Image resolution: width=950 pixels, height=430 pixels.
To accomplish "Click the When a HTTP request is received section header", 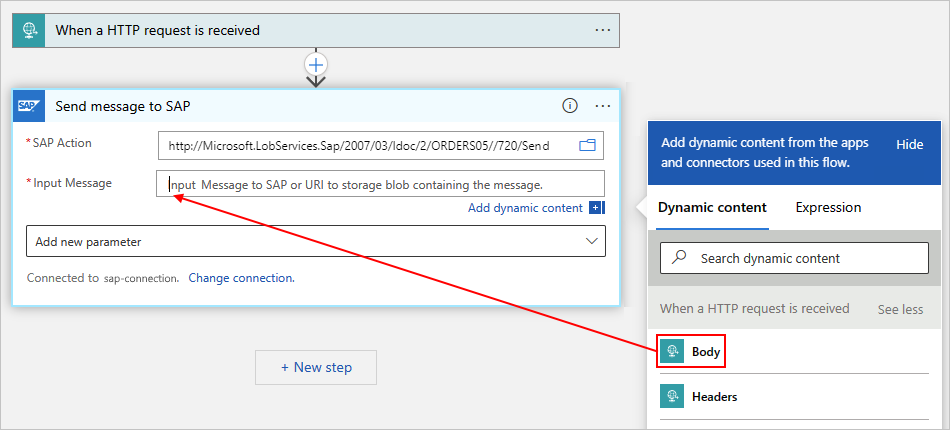I will [754, 309].
